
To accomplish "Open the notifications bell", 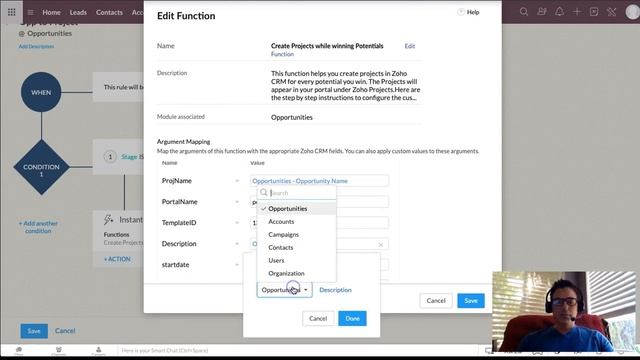I will click(559, 12).
